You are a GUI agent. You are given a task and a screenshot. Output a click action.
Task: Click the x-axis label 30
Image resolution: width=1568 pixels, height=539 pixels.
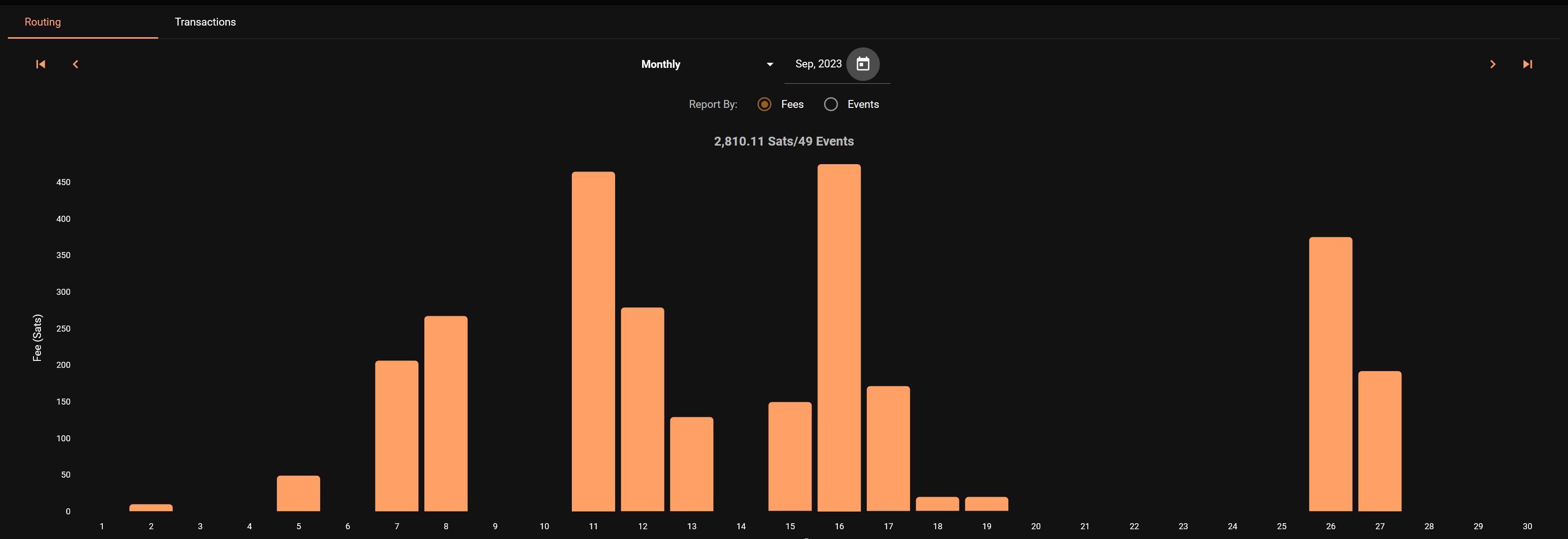click(1527, 526)
